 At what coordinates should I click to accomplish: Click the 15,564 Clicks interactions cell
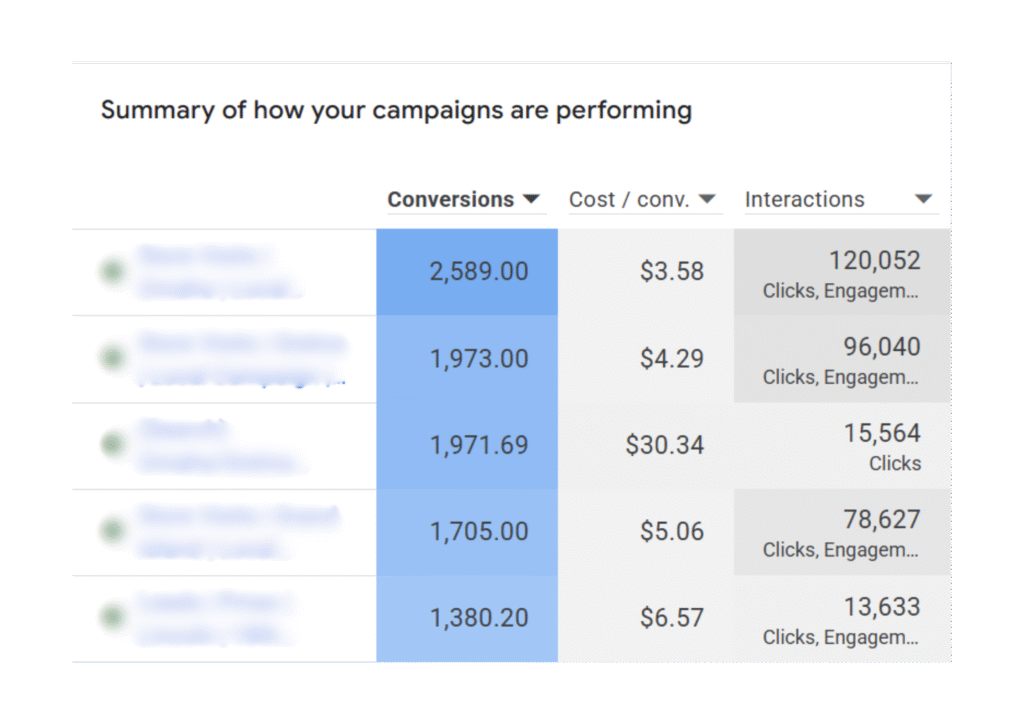tap(842, 445)
